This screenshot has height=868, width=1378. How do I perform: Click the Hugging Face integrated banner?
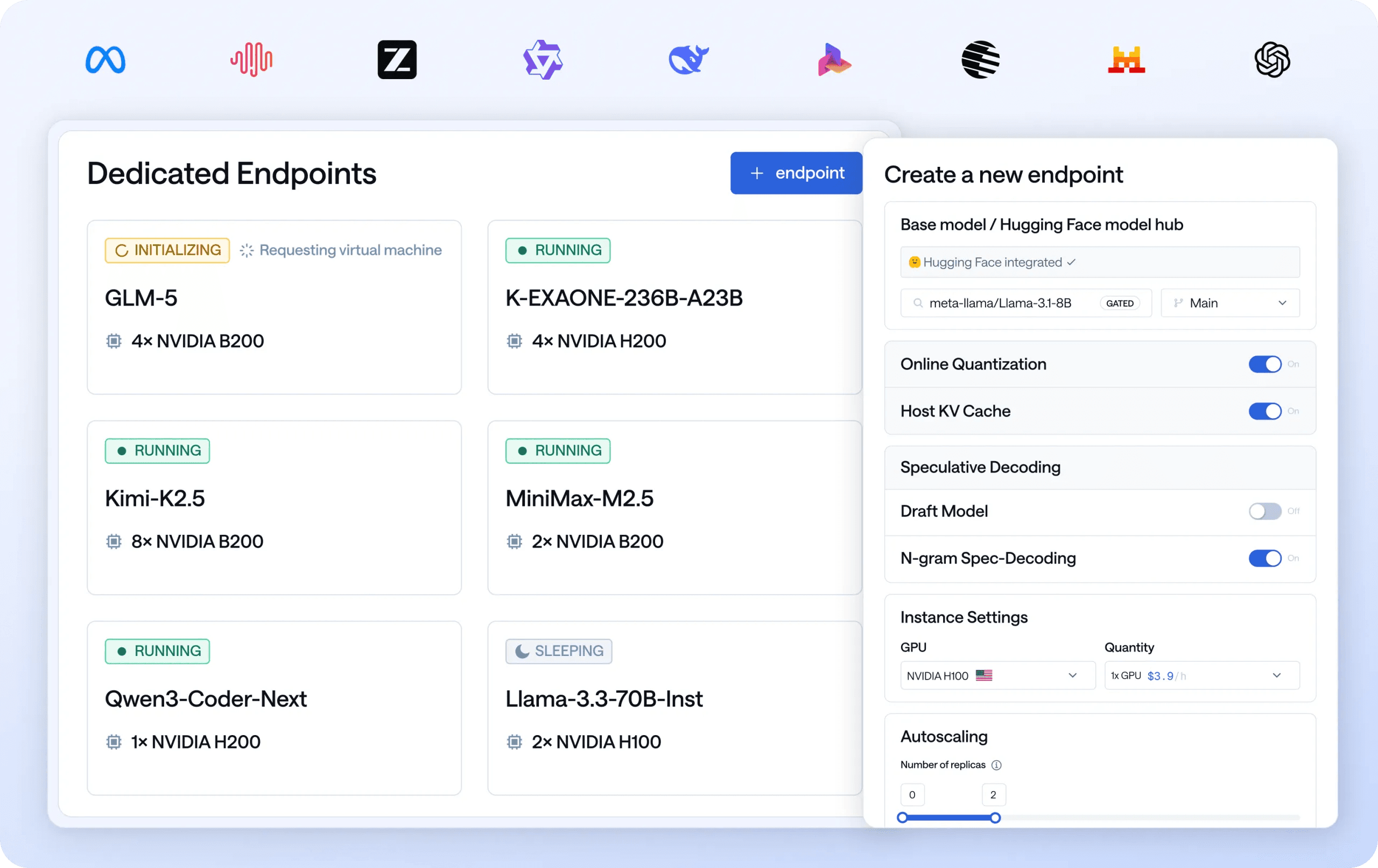coord(1100,262)
